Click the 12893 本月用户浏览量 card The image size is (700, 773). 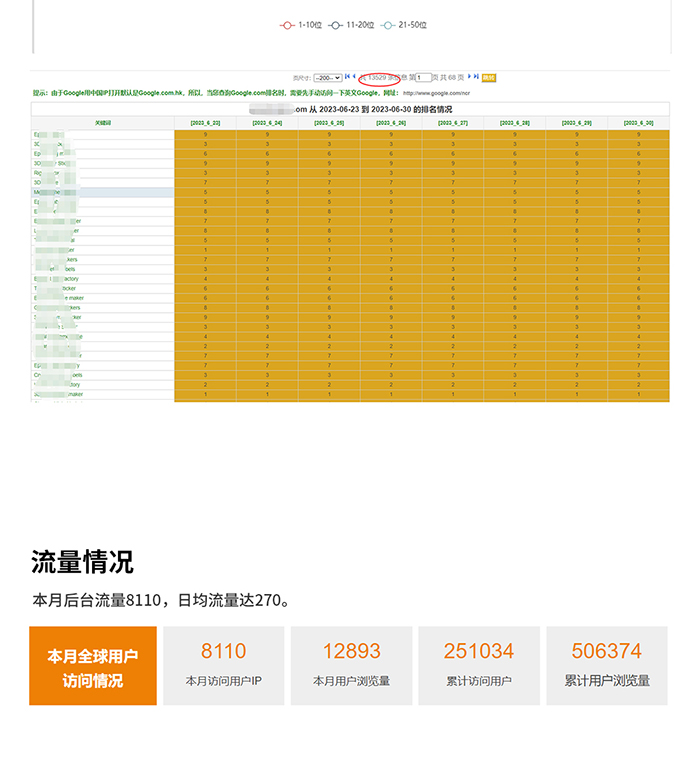351,666
